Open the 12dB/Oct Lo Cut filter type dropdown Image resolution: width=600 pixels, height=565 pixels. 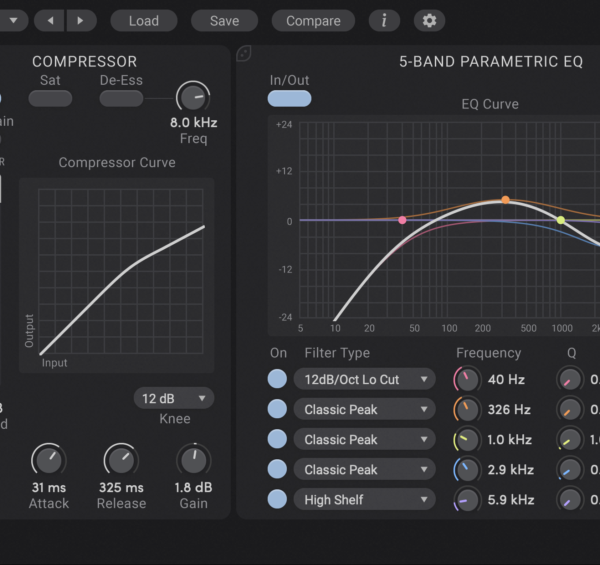click(x=364, y=380)
